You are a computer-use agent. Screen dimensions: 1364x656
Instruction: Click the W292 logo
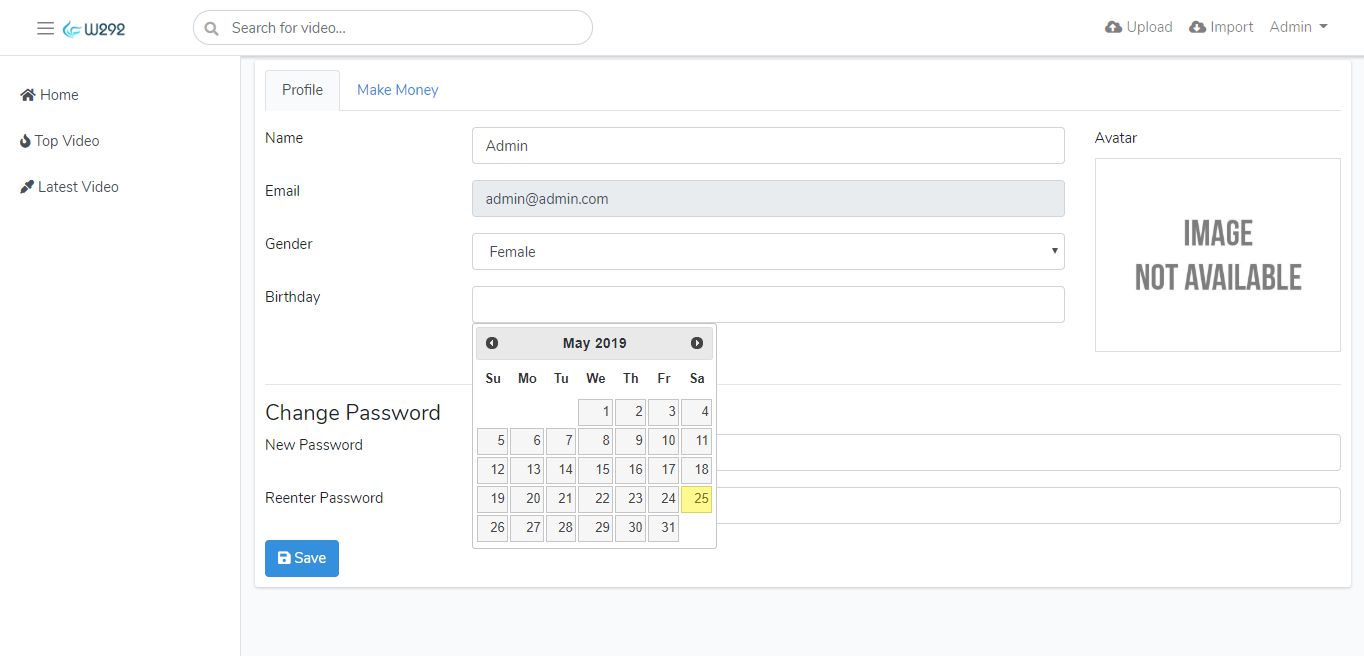(x=94, y=29)
